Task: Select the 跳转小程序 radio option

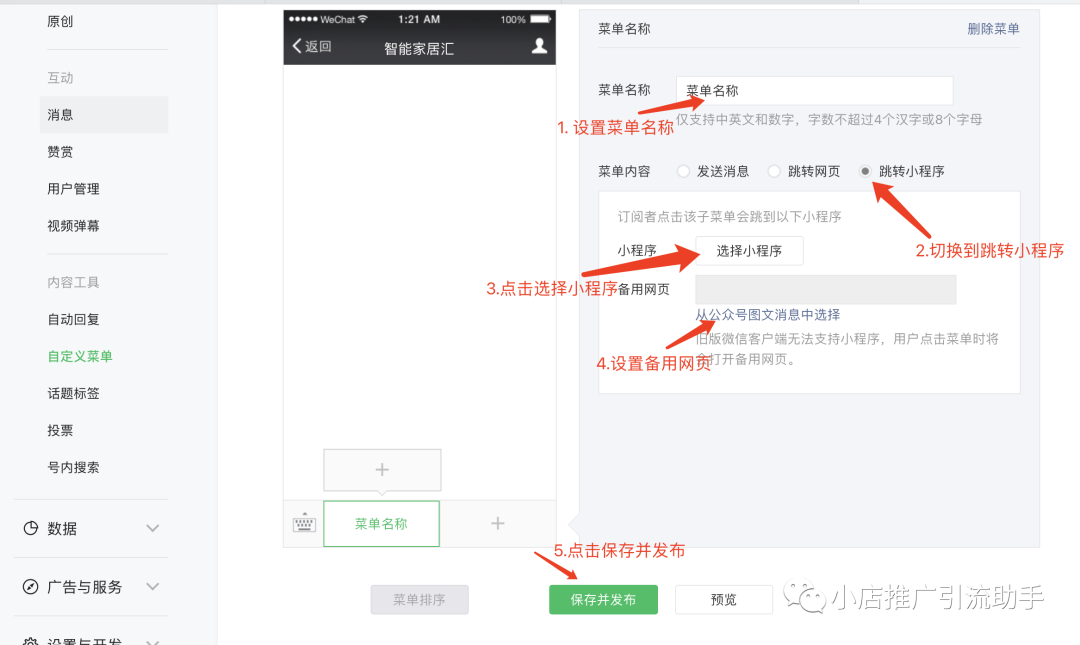Action: (x=865, y=172)
